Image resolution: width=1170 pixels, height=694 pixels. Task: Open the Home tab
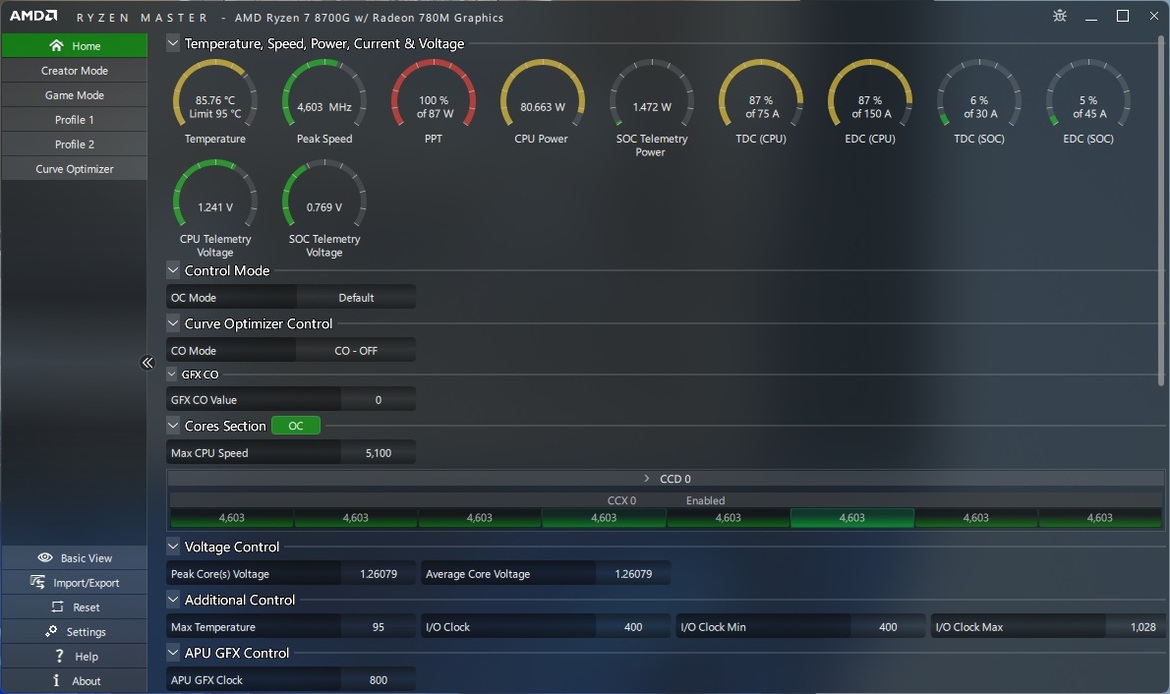tap(75, 46)
